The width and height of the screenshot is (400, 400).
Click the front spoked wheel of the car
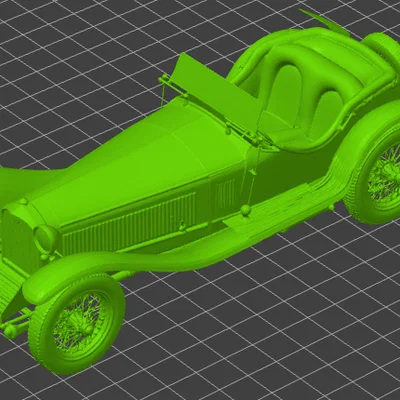coord(76,323)
